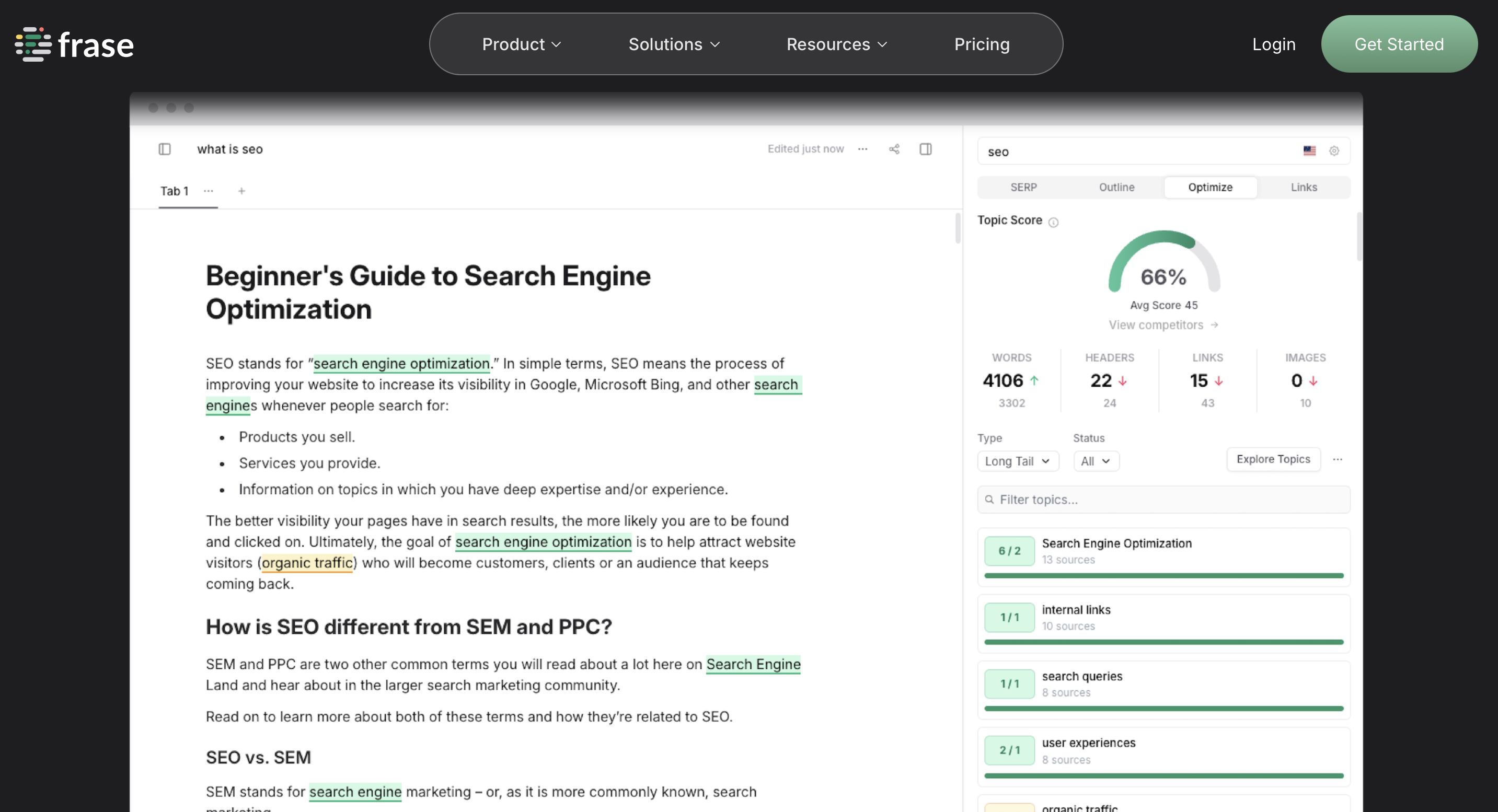Screen dimensions: 1498x812
Task: Select the user experiences topic
Action: pyautogui.click(x=1163, y=757)
